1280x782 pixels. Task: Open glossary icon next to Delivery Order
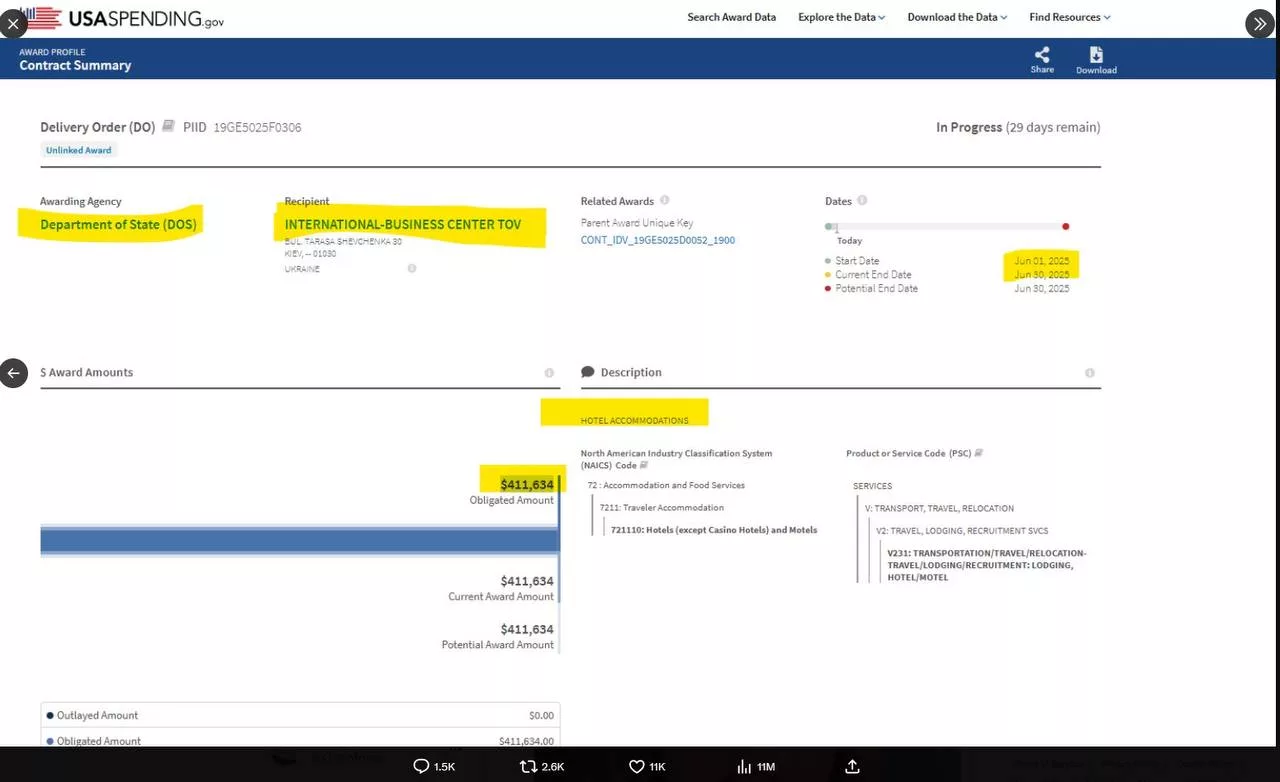tap(168, 127)
